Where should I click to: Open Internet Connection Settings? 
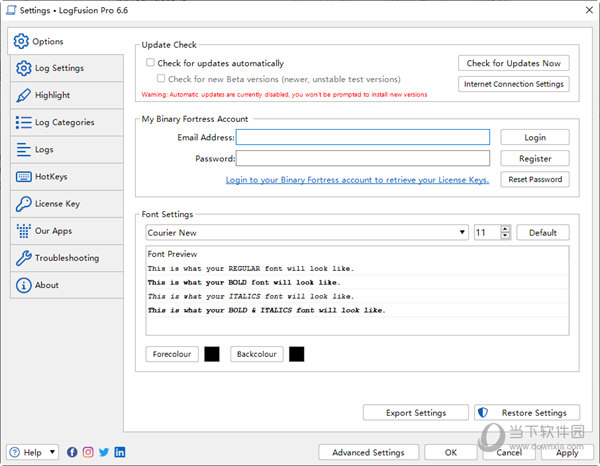[x=514, y=84]
